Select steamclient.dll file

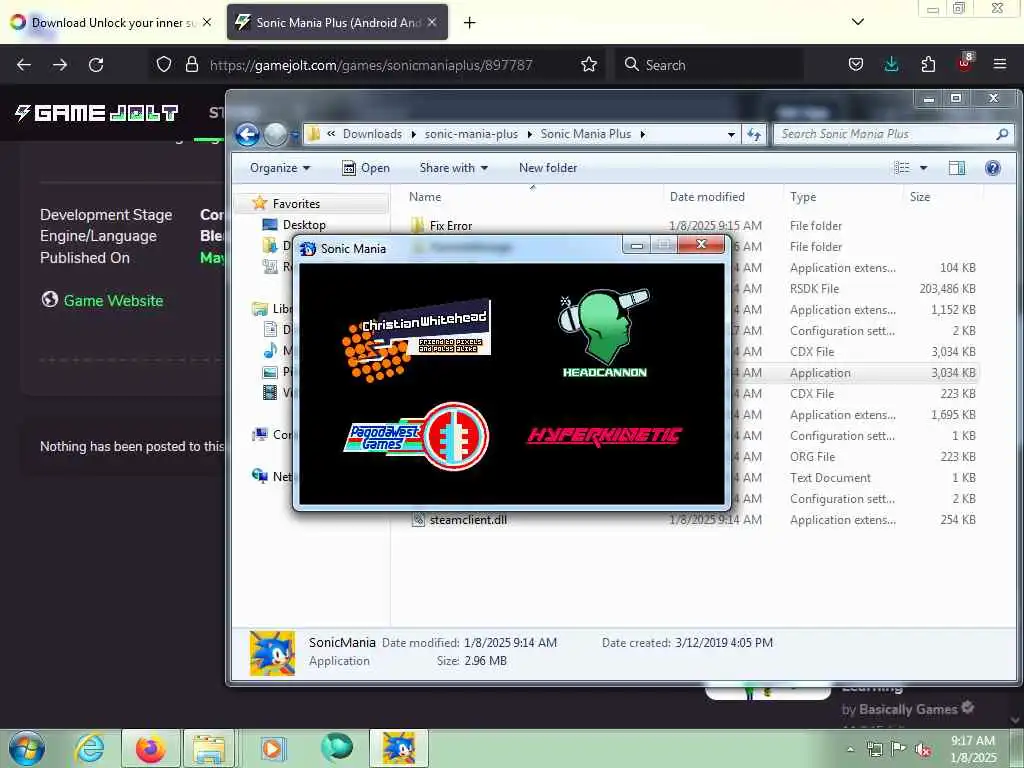(468, 520)
